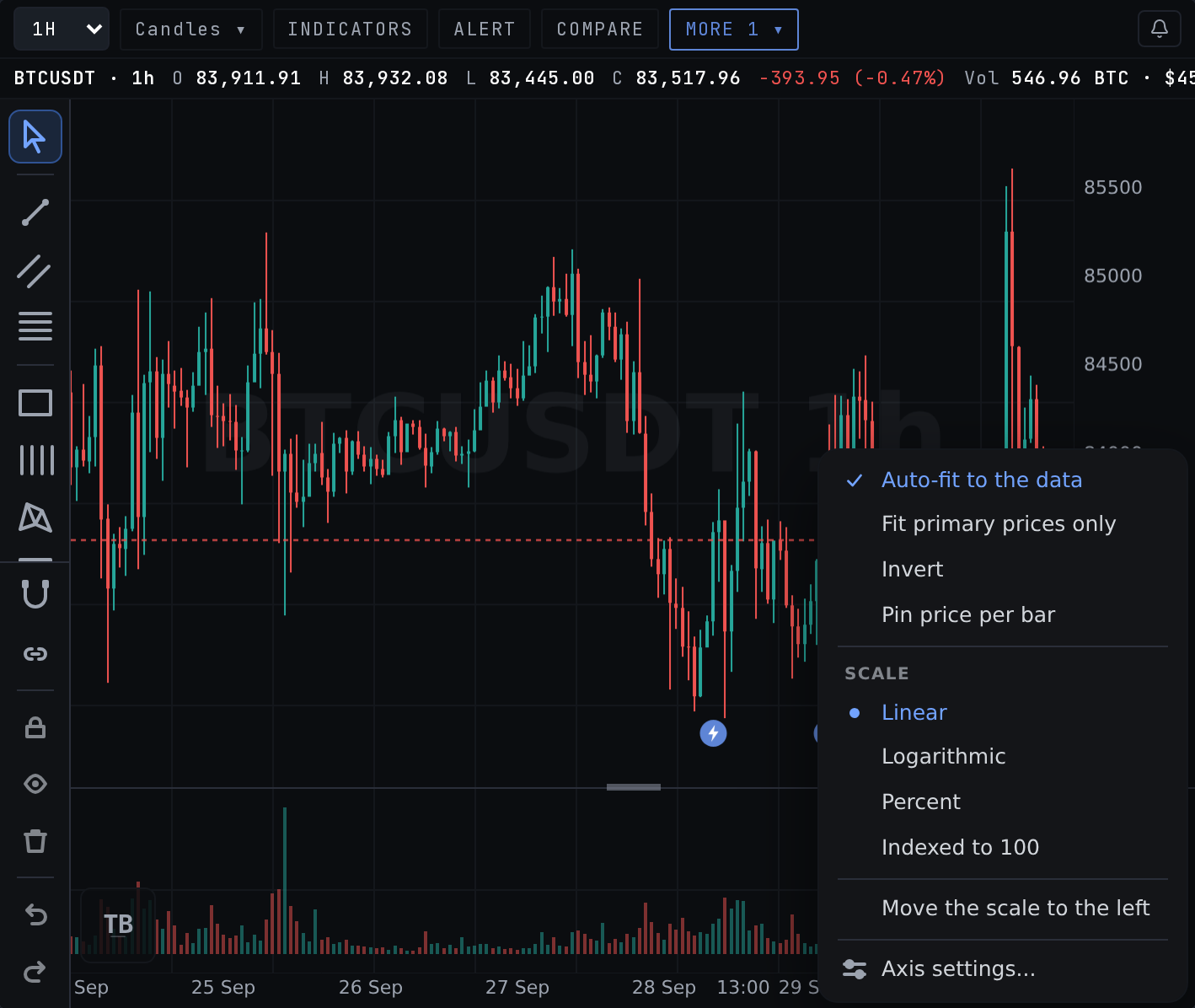Expand the Candles chart type dropdown
The height and width of the screenshot is (1008, 1195).
coord(191,29)
